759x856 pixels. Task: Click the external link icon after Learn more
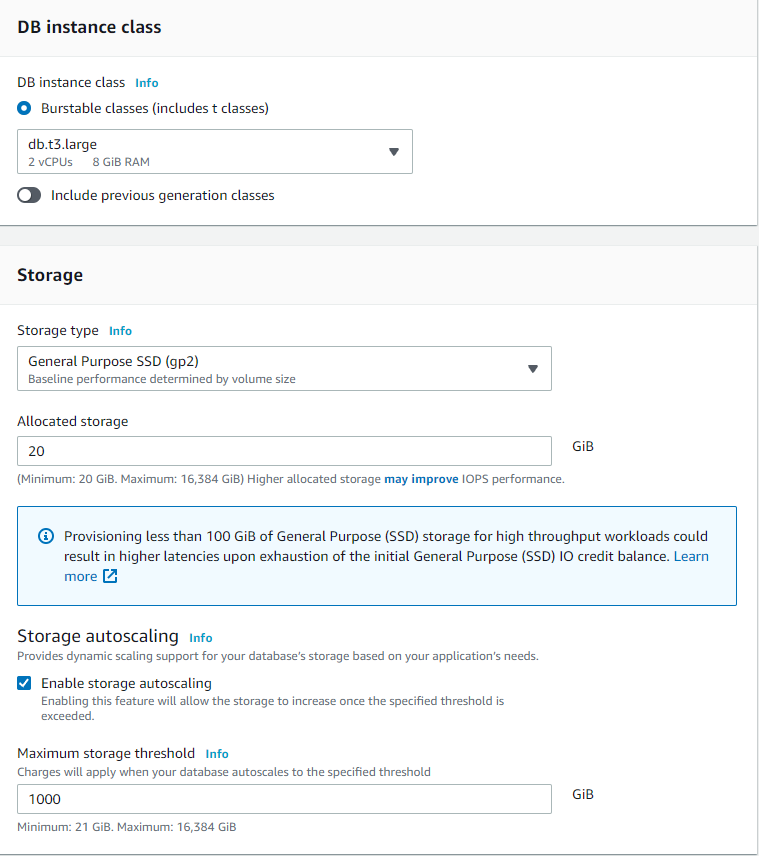pos(110,577)
